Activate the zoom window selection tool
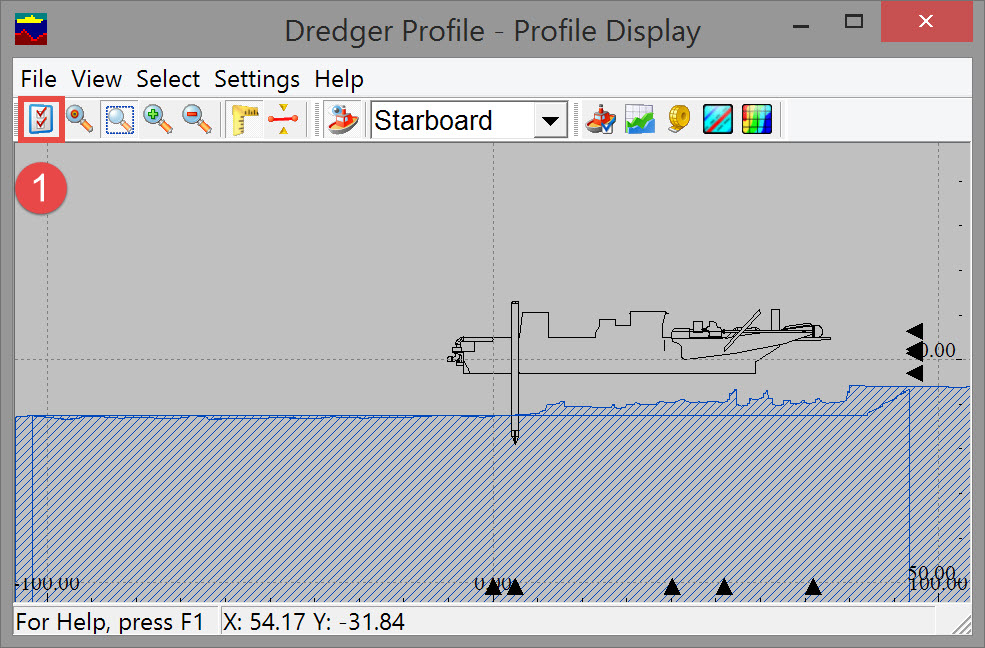The height and width of the screenshot is (648, 985). pos(119,119)
